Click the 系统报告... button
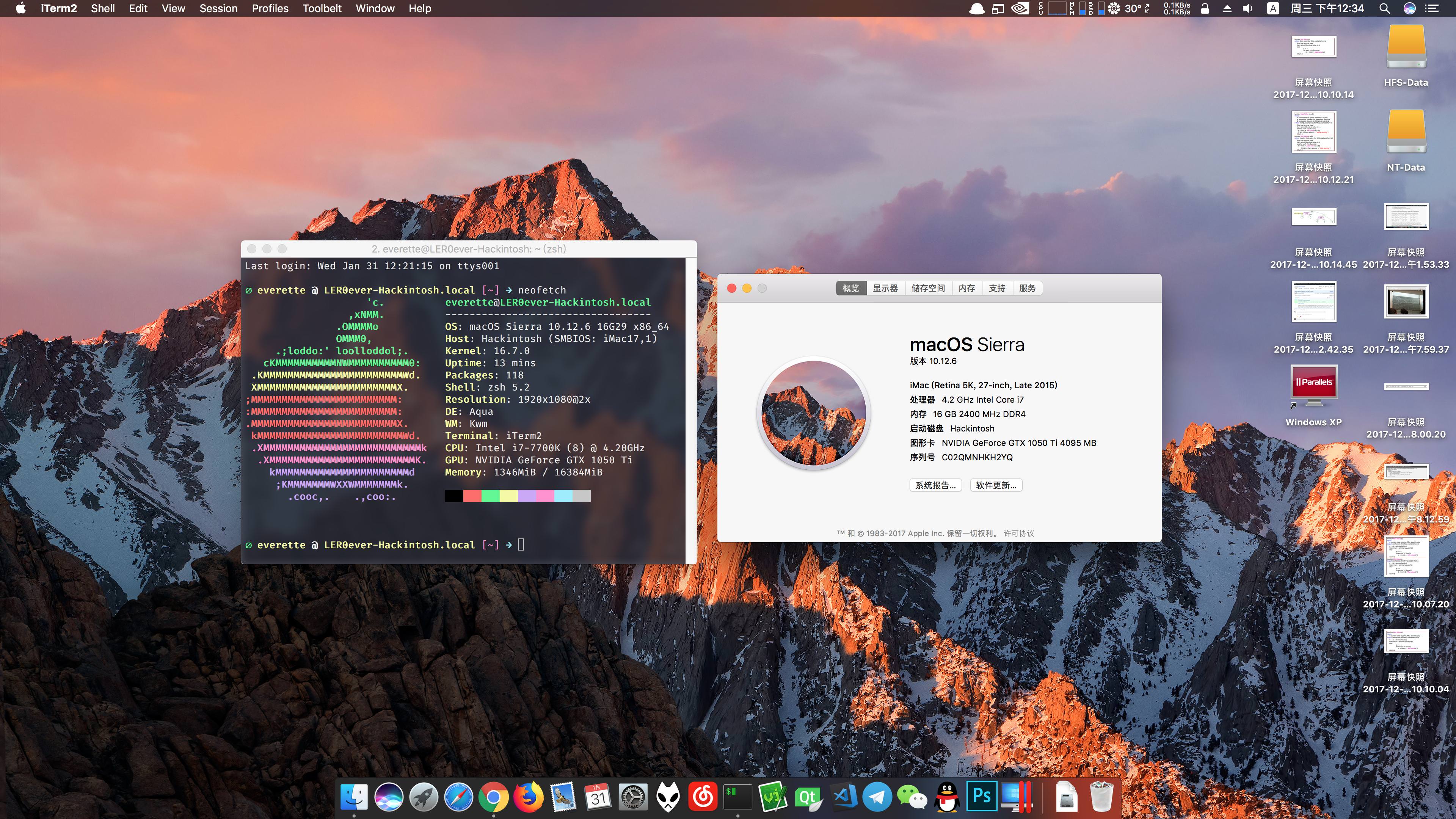 click(935, 485)
